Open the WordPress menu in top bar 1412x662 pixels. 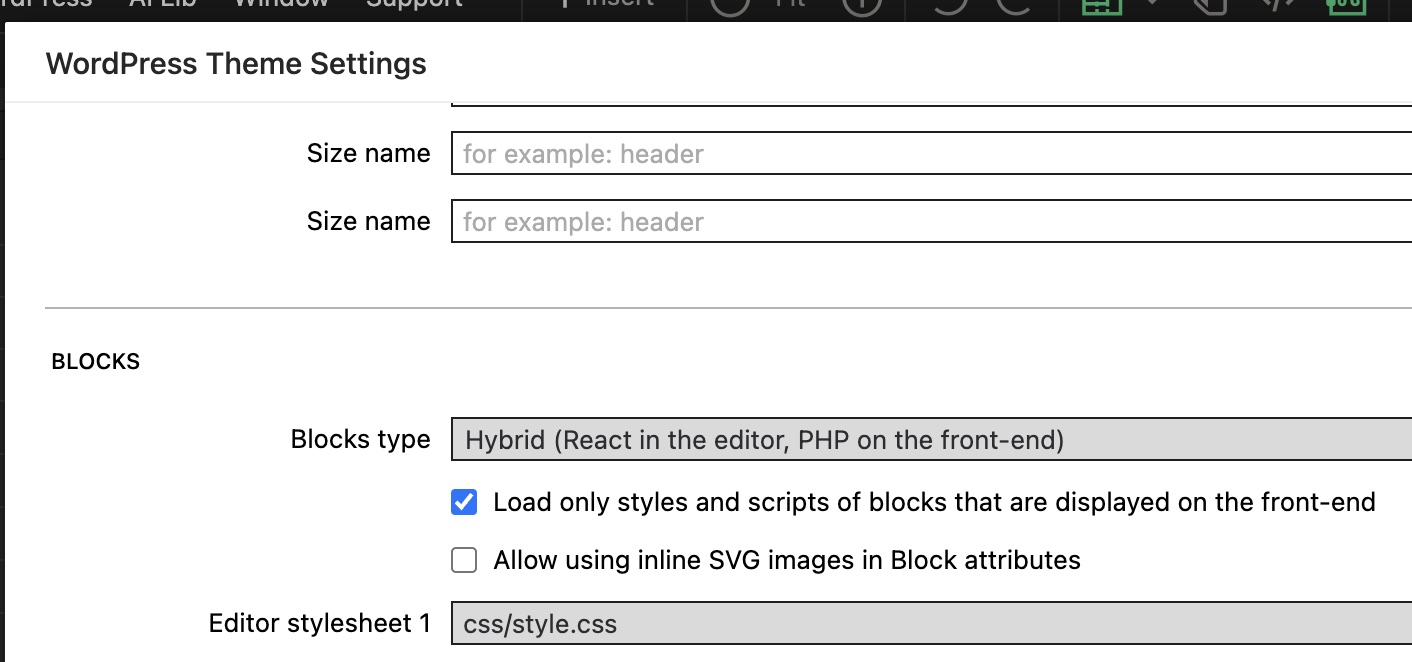(x=46, y=5)
